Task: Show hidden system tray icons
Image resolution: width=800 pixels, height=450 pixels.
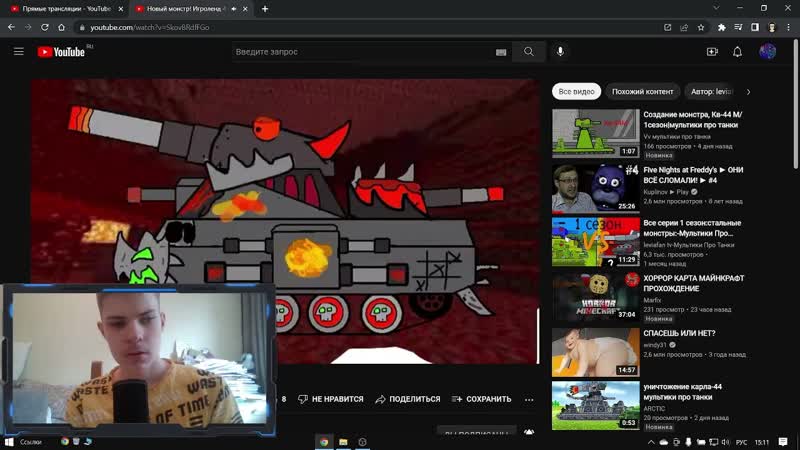Action: (651, 442)
